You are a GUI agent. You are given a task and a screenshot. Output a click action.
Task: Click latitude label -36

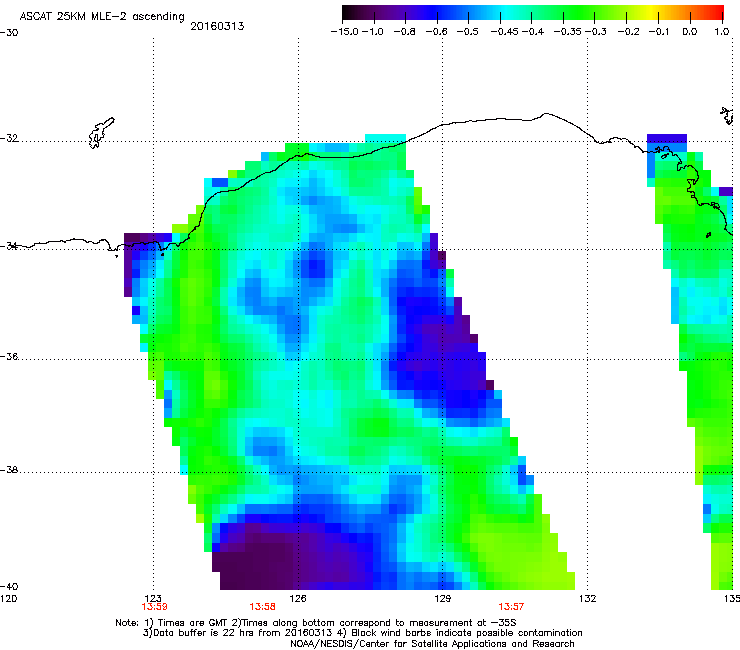click(9, 356)
